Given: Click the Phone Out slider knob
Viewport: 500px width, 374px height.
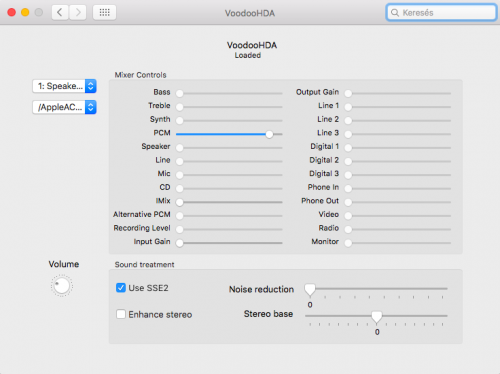Looking at the screenshot, I should coord(348,202).
